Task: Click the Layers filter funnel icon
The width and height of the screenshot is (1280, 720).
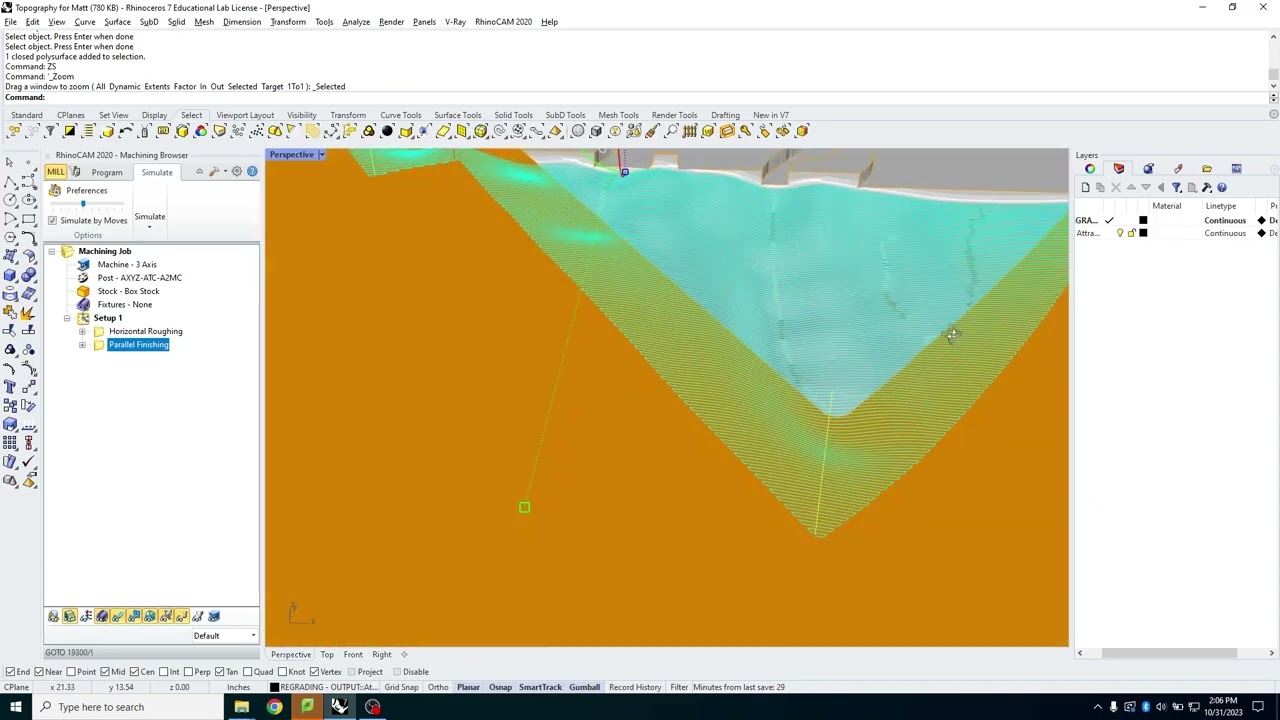Action: coord(1176,187)
